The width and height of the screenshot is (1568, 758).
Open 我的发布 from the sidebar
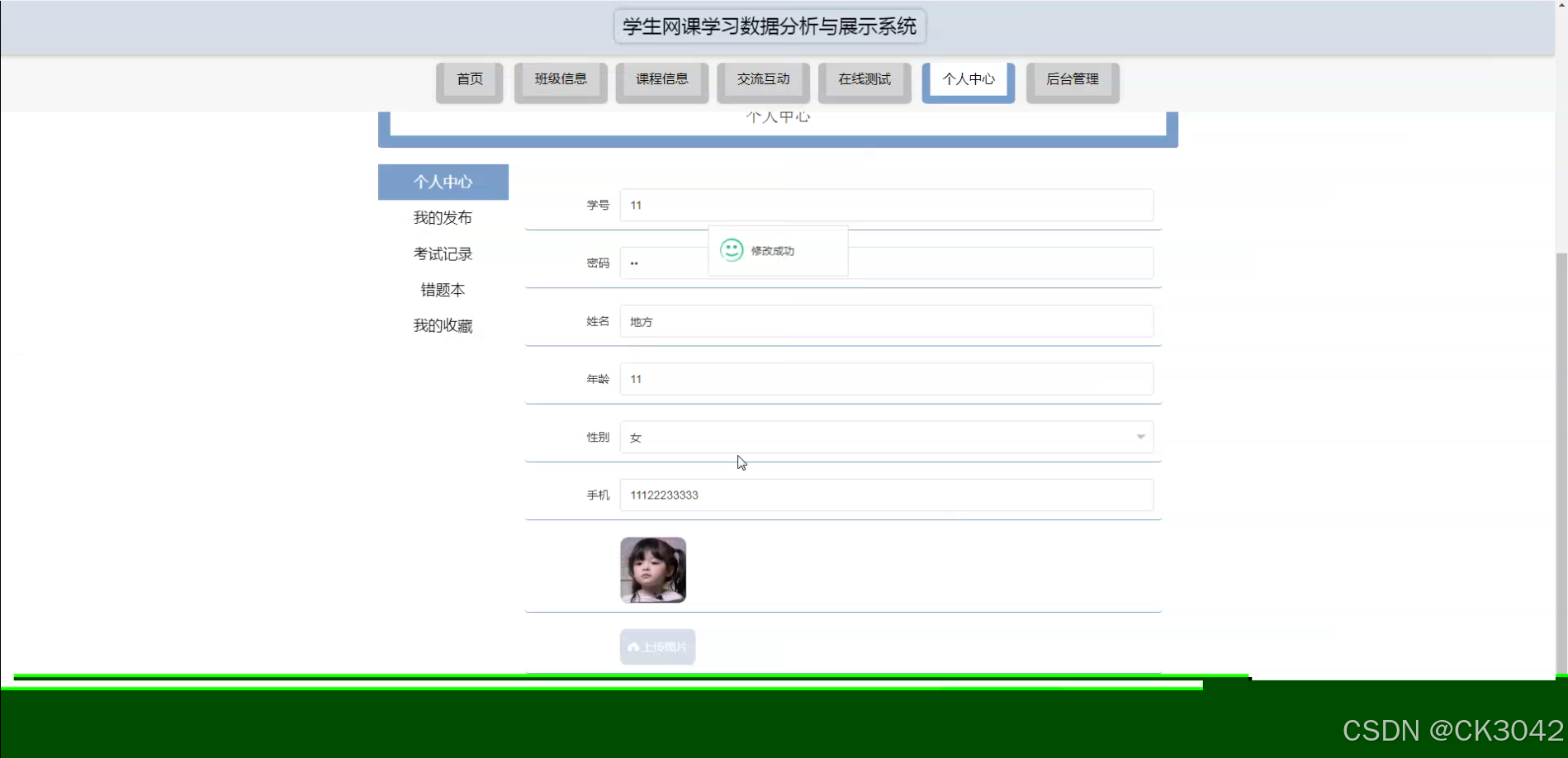443,217
